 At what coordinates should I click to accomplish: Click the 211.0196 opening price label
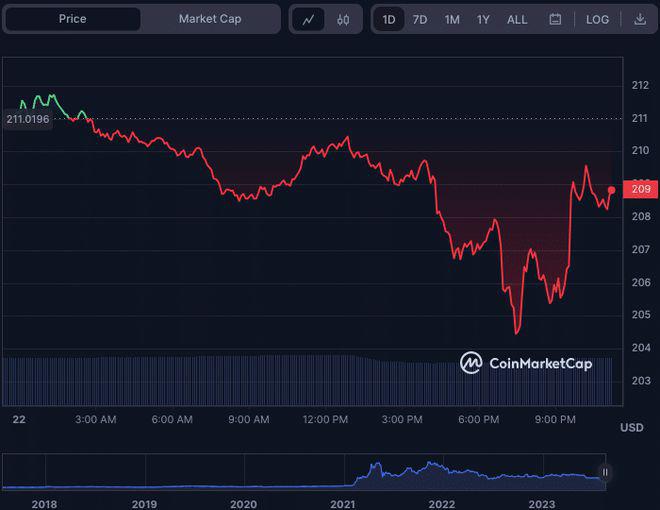coord(29,120)
